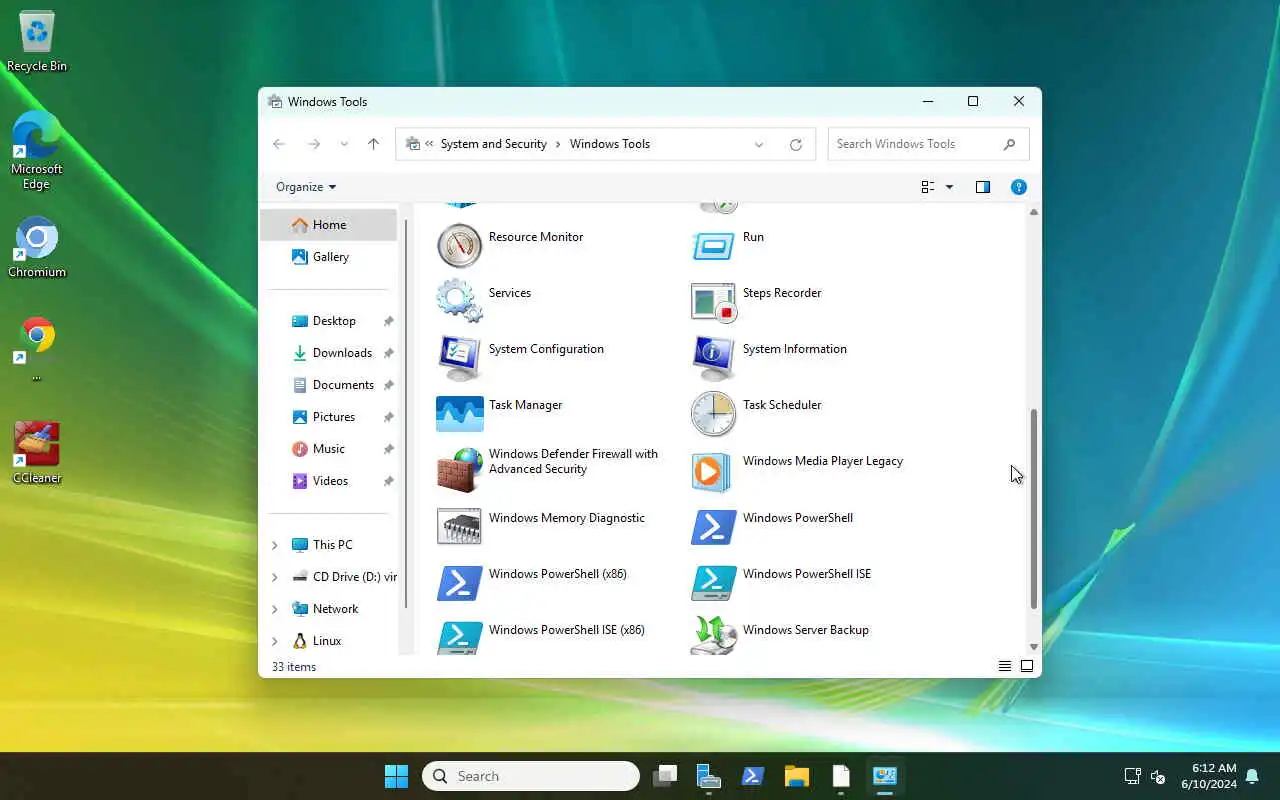Select Home in the navigation pane

(x=329, y=225)
